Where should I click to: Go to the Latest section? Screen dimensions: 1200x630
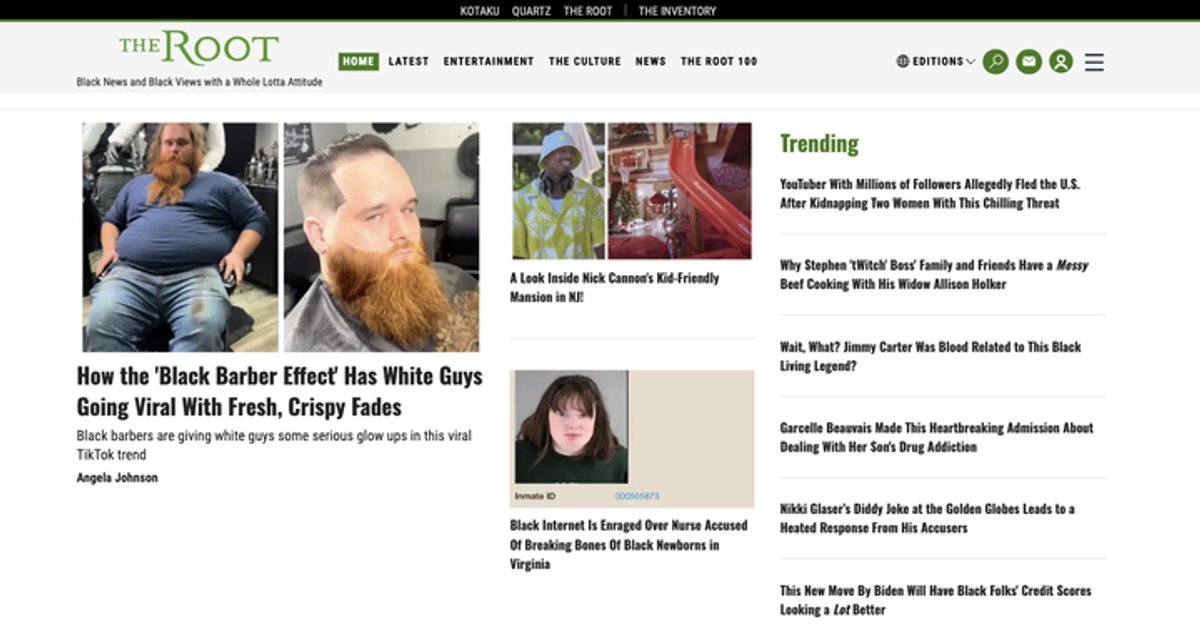click(x=408, y=61)
